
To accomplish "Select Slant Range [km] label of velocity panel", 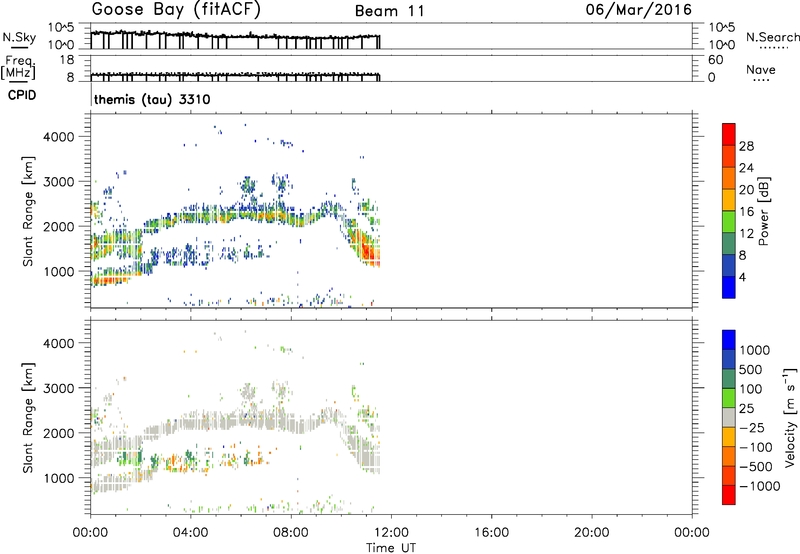I will point(28,417).
